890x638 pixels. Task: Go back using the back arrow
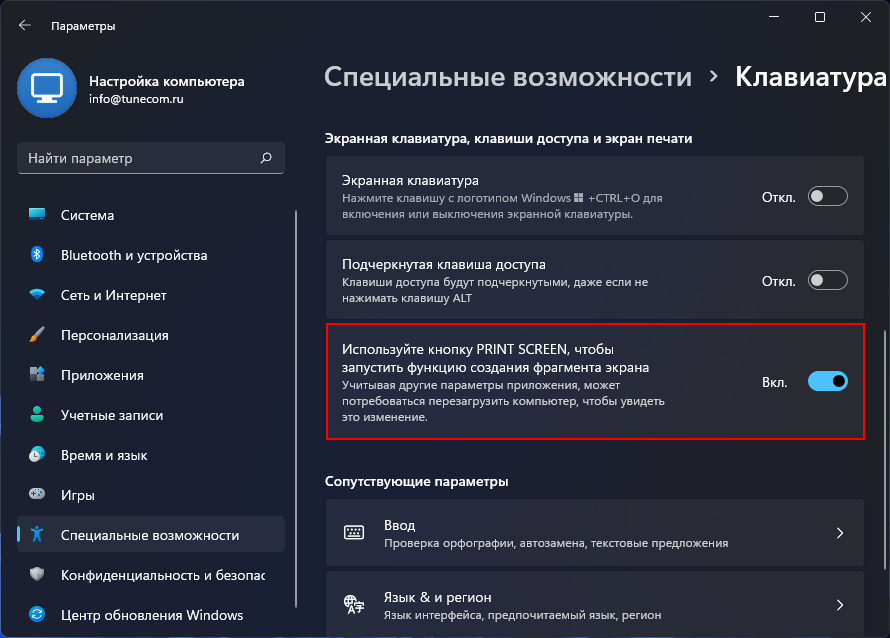point(24,25)
